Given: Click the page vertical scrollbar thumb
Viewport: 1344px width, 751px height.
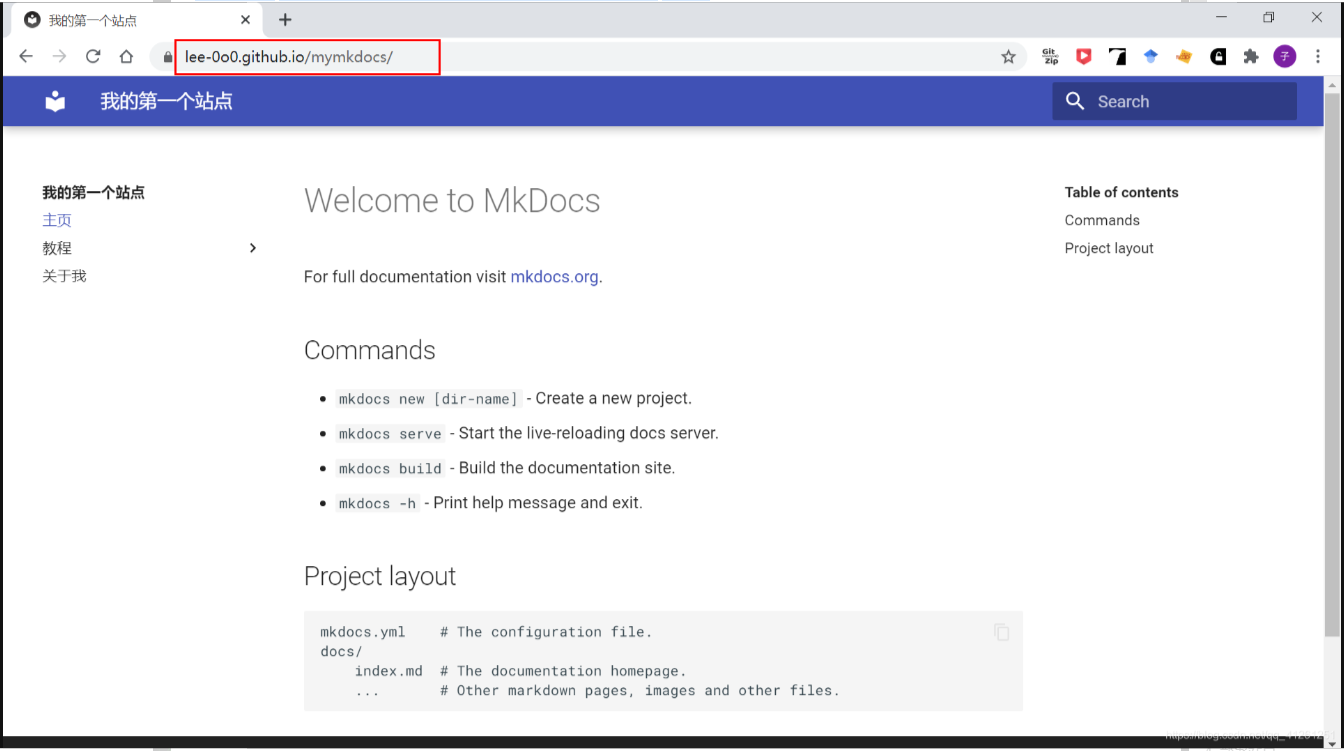Looking at the screenshot, I should [1331, 365].
